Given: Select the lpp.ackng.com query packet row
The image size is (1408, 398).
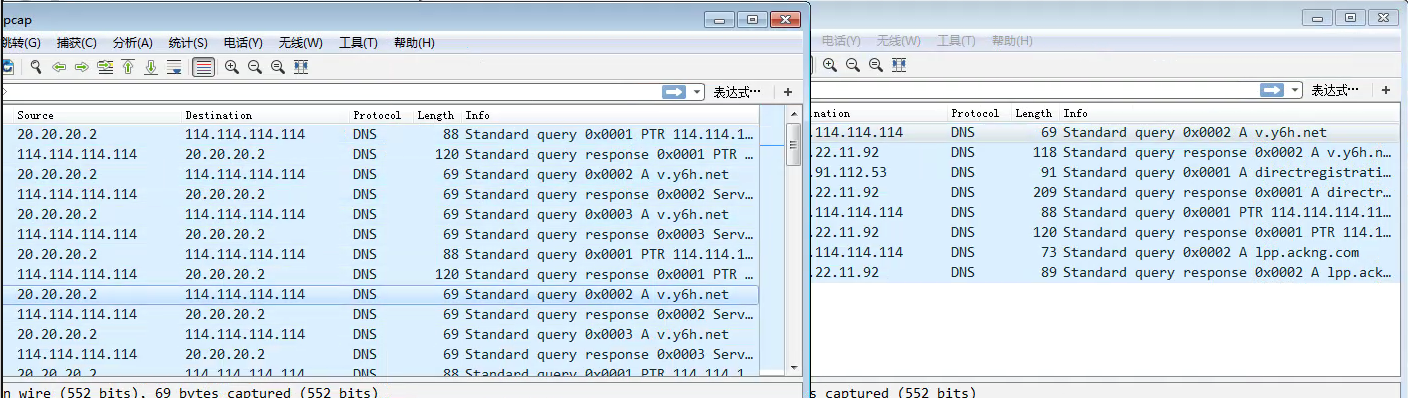Looking at the screenshot, I should point(1103,252).
